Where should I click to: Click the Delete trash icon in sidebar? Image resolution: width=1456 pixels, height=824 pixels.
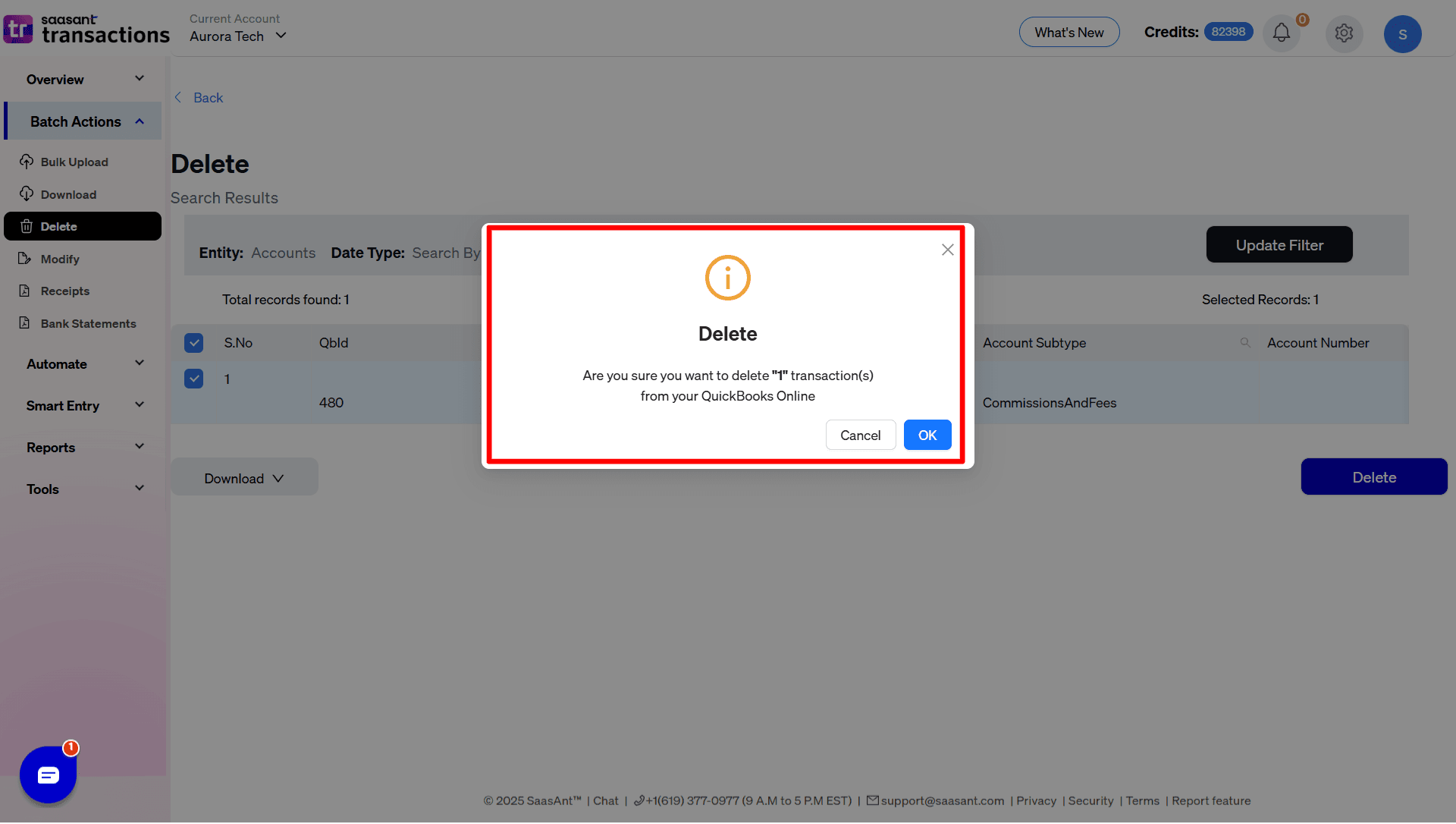click(27, 226)
